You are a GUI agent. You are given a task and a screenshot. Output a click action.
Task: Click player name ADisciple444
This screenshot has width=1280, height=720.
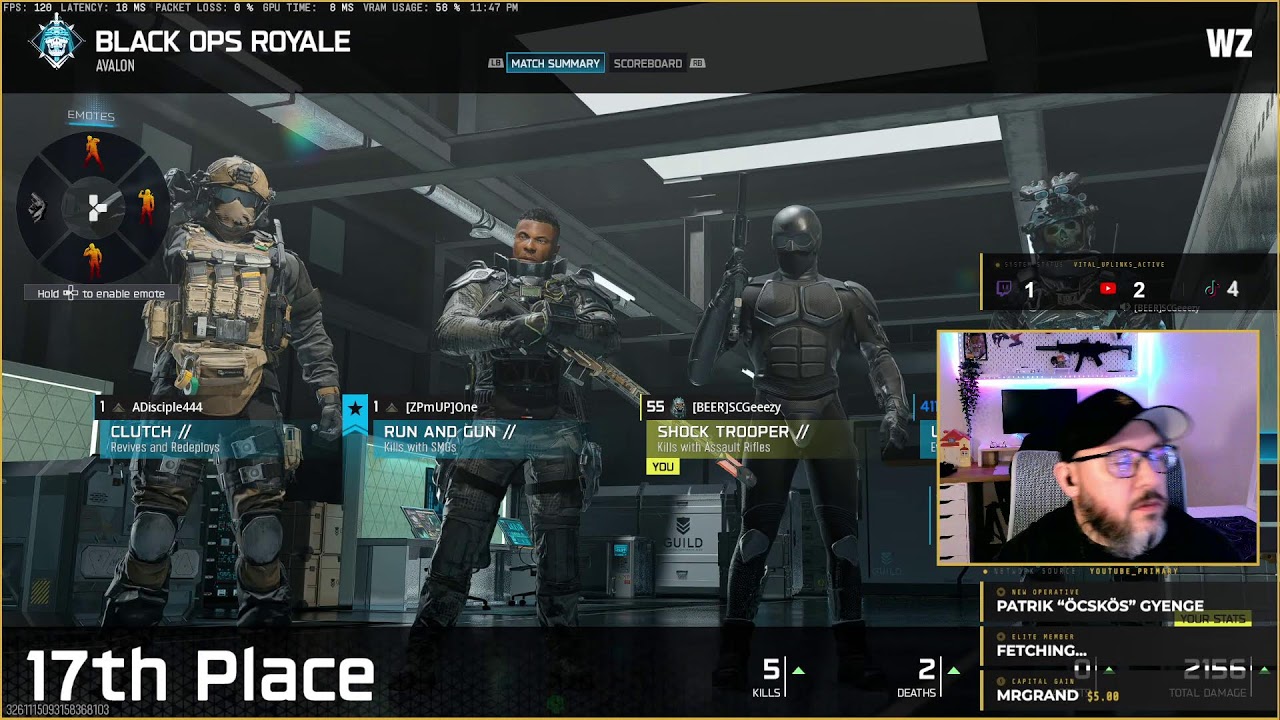pyautogui.click(x=167, y=408)
